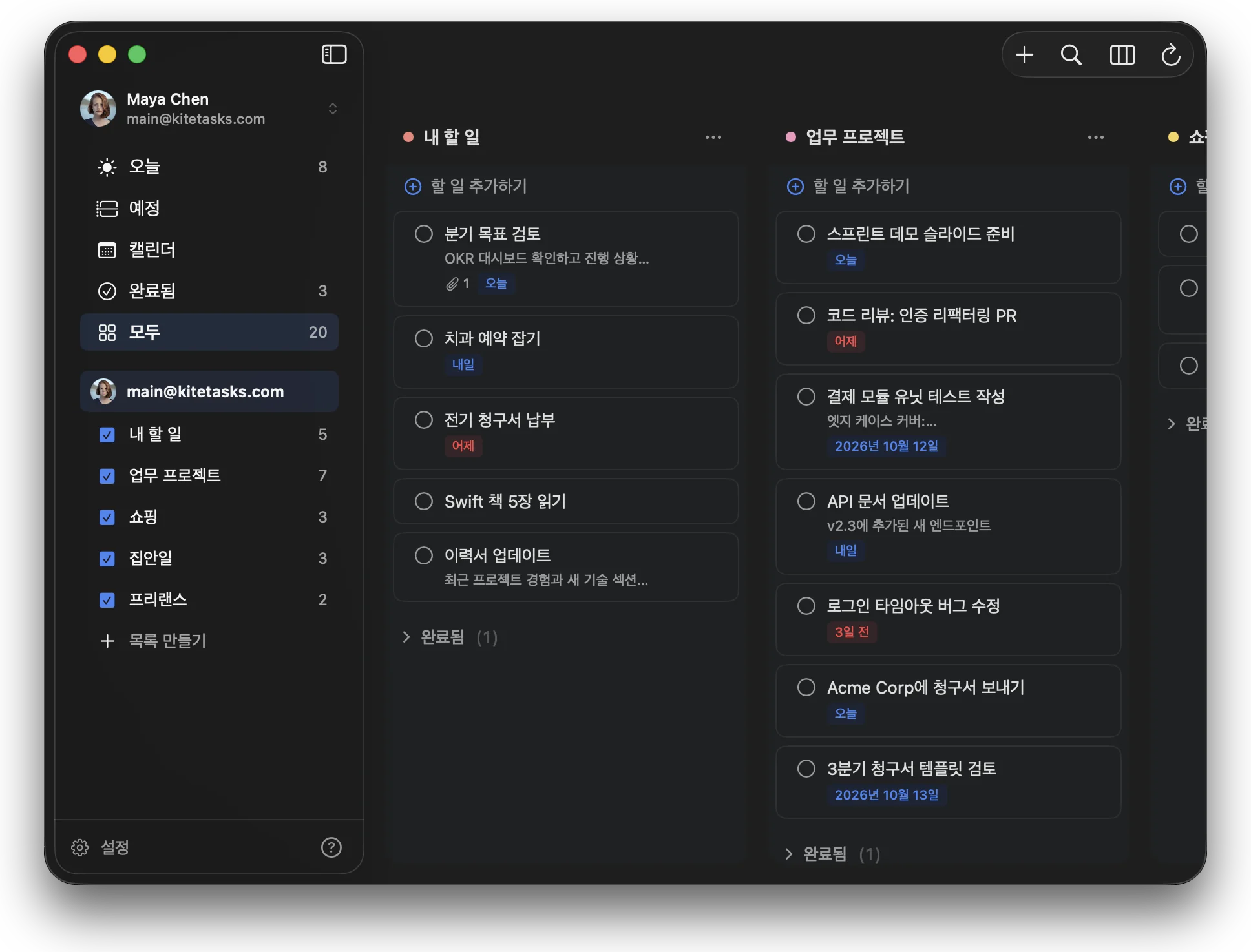1251x952 pixels.
Task: Open the Swift 책 5장 읽기 task
Action: 566,501
